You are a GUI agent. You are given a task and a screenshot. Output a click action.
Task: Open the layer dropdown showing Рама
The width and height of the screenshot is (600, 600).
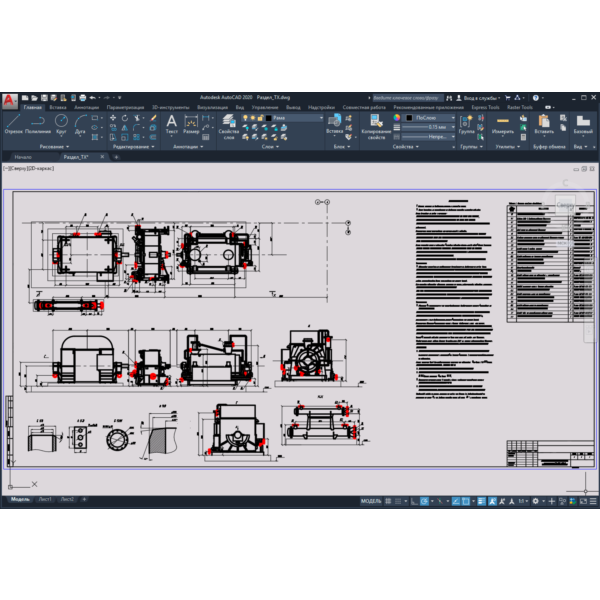coord(283,118)
